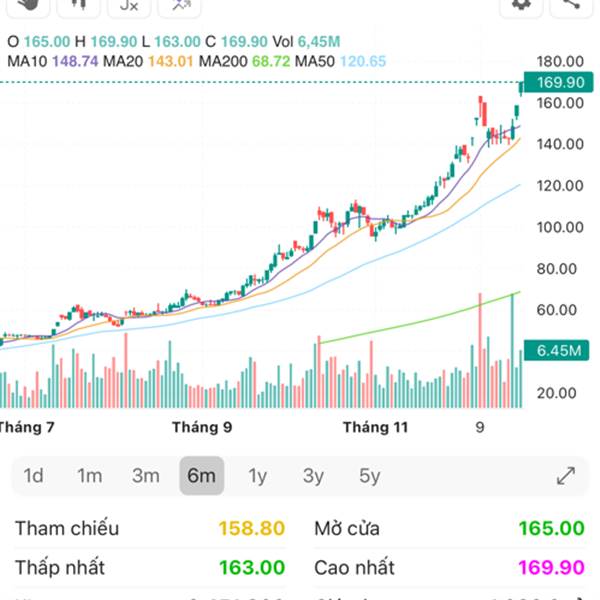Viewport: 600px width, 600px height.
Task: Switch chart to 1y range
Action: click(x=258, y=476)
